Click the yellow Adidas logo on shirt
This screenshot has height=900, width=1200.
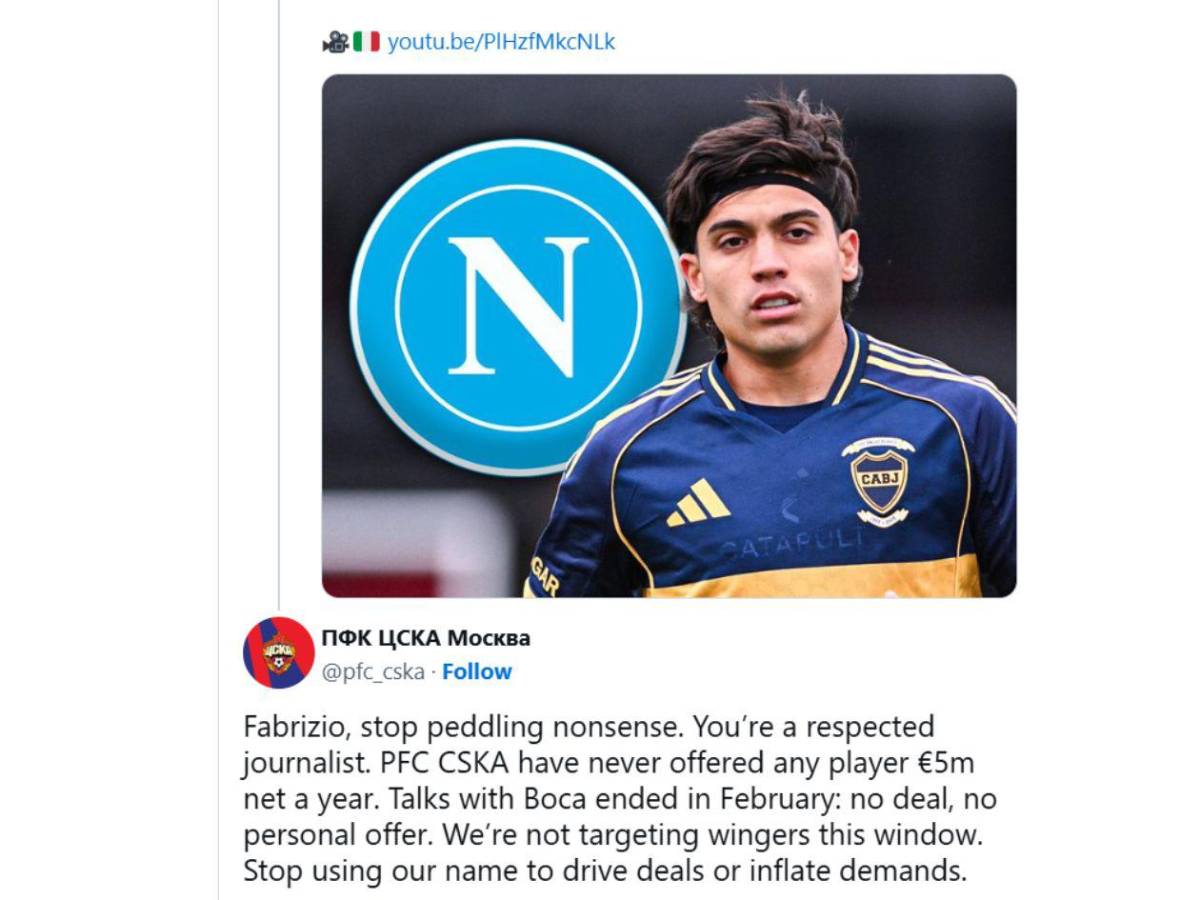point(699,502)
